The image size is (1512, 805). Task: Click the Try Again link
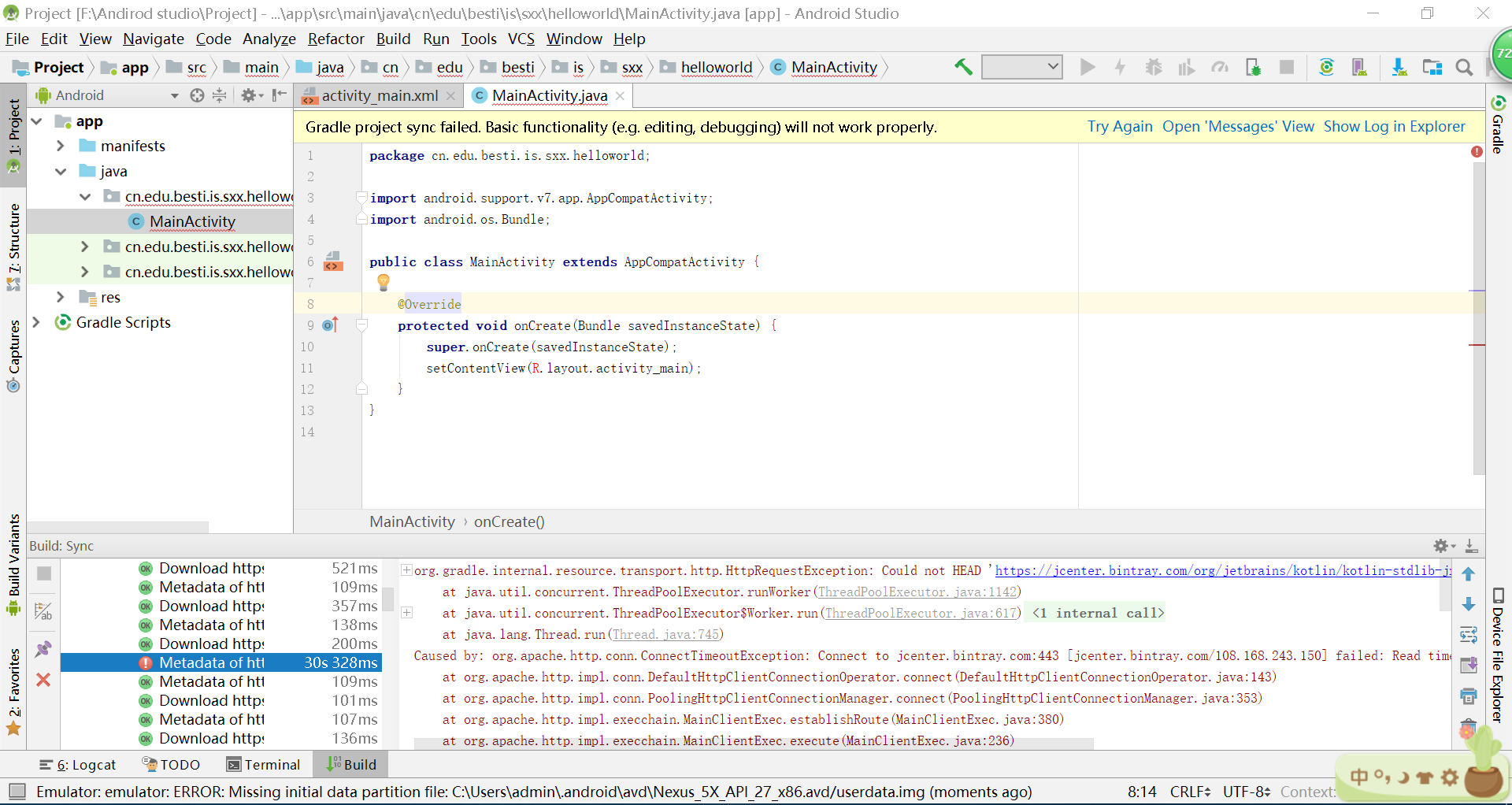coord(1120,127)
